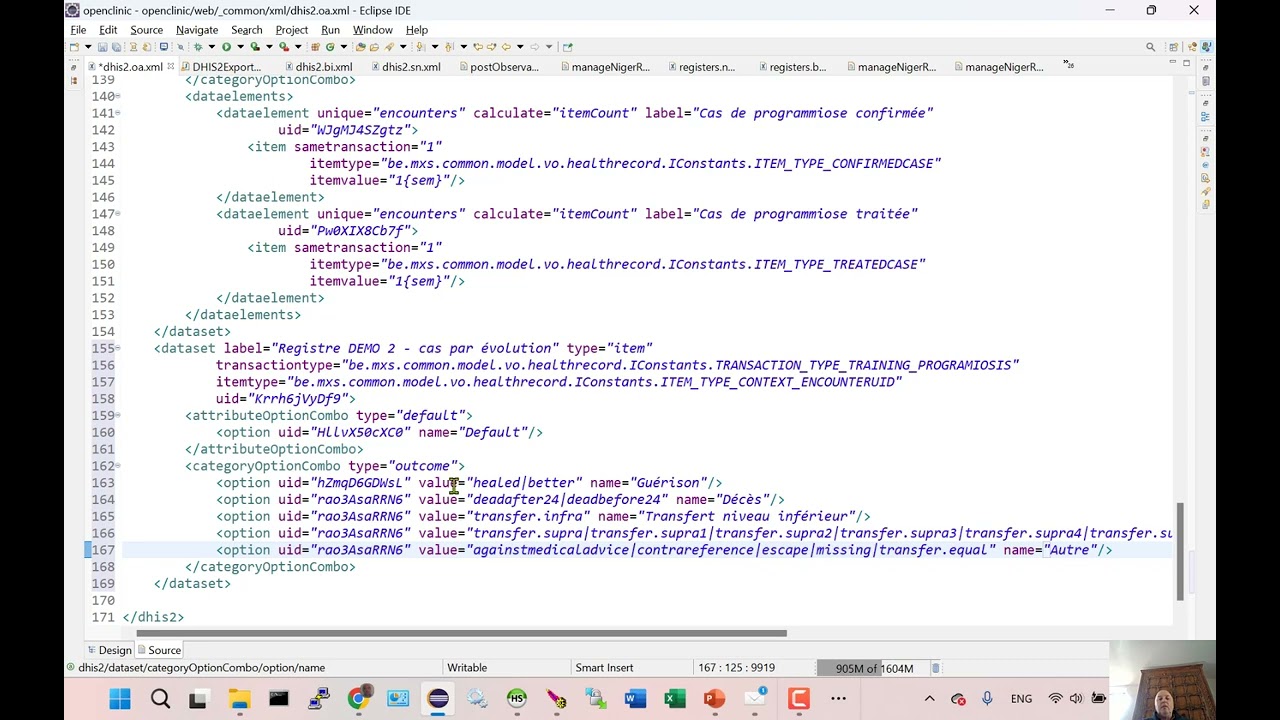Screen dimensions: 1280x720
Task: Select the Java EE perspective icon
Action: [x=1206, y=46]
